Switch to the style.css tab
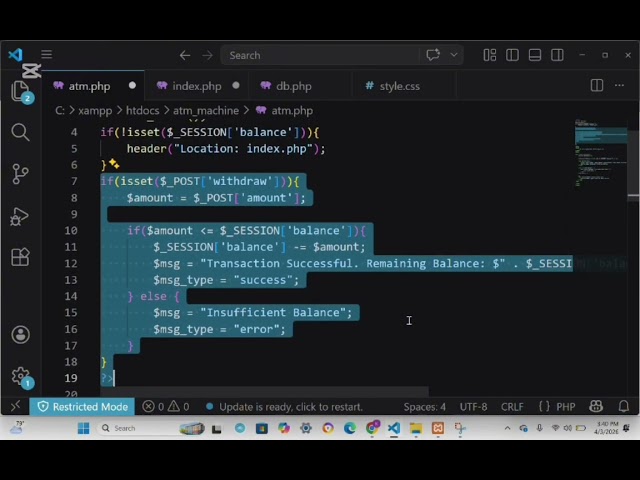The image size is (640, 480). [400, 86]
